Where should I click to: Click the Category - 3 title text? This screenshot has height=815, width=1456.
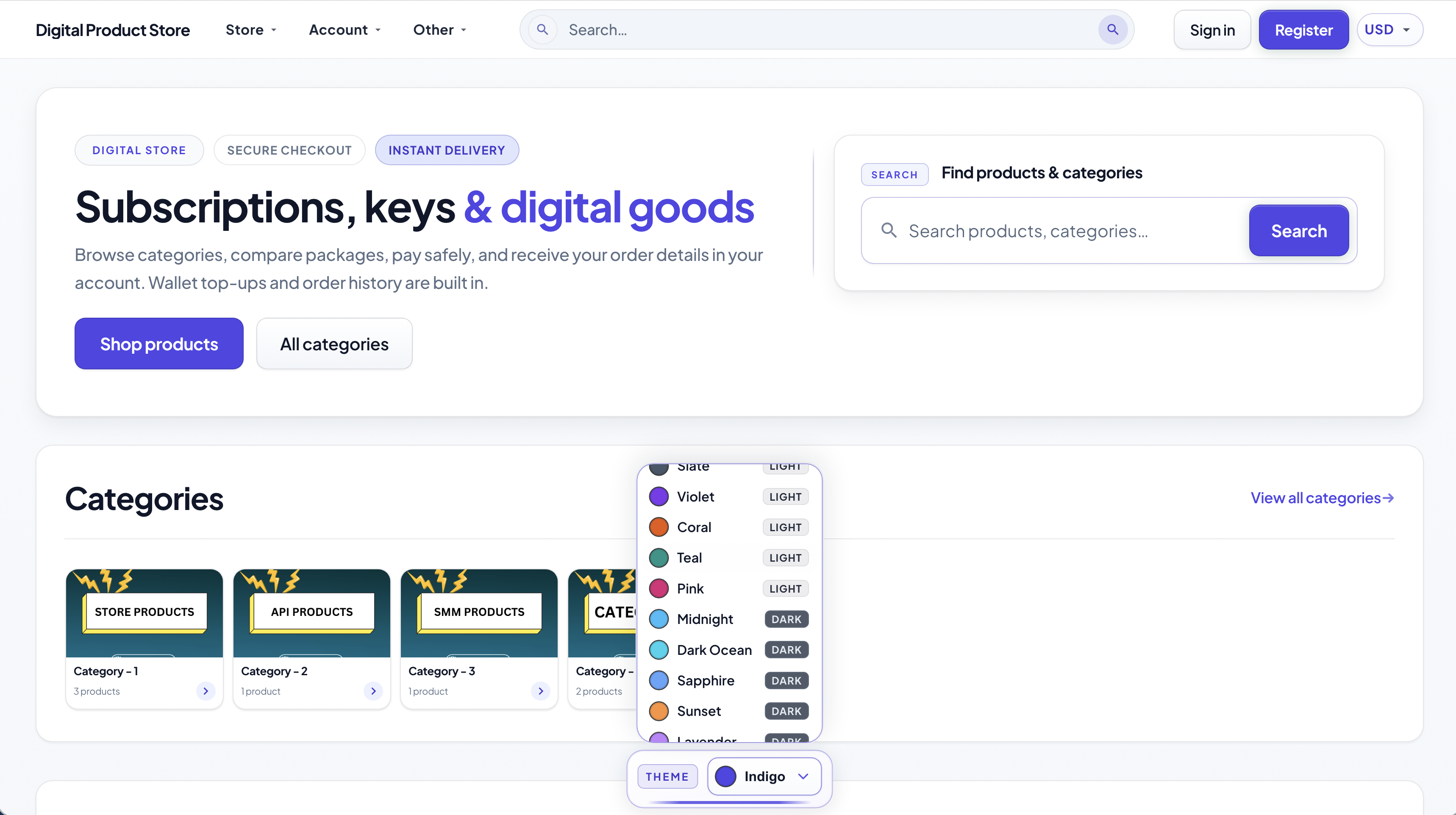point(442,671)
